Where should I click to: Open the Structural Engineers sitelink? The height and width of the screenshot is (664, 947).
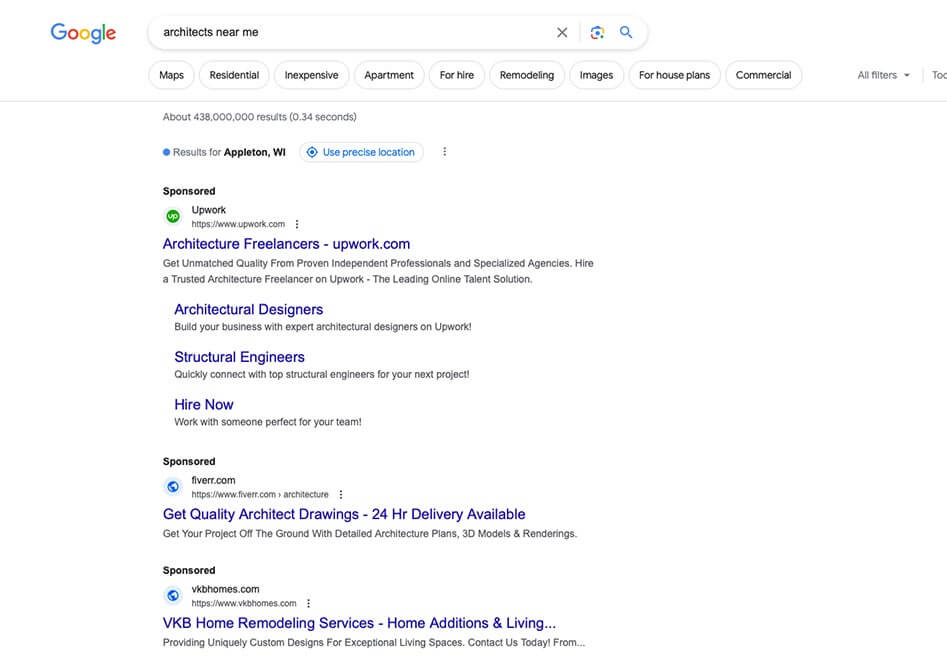point(239,357)
